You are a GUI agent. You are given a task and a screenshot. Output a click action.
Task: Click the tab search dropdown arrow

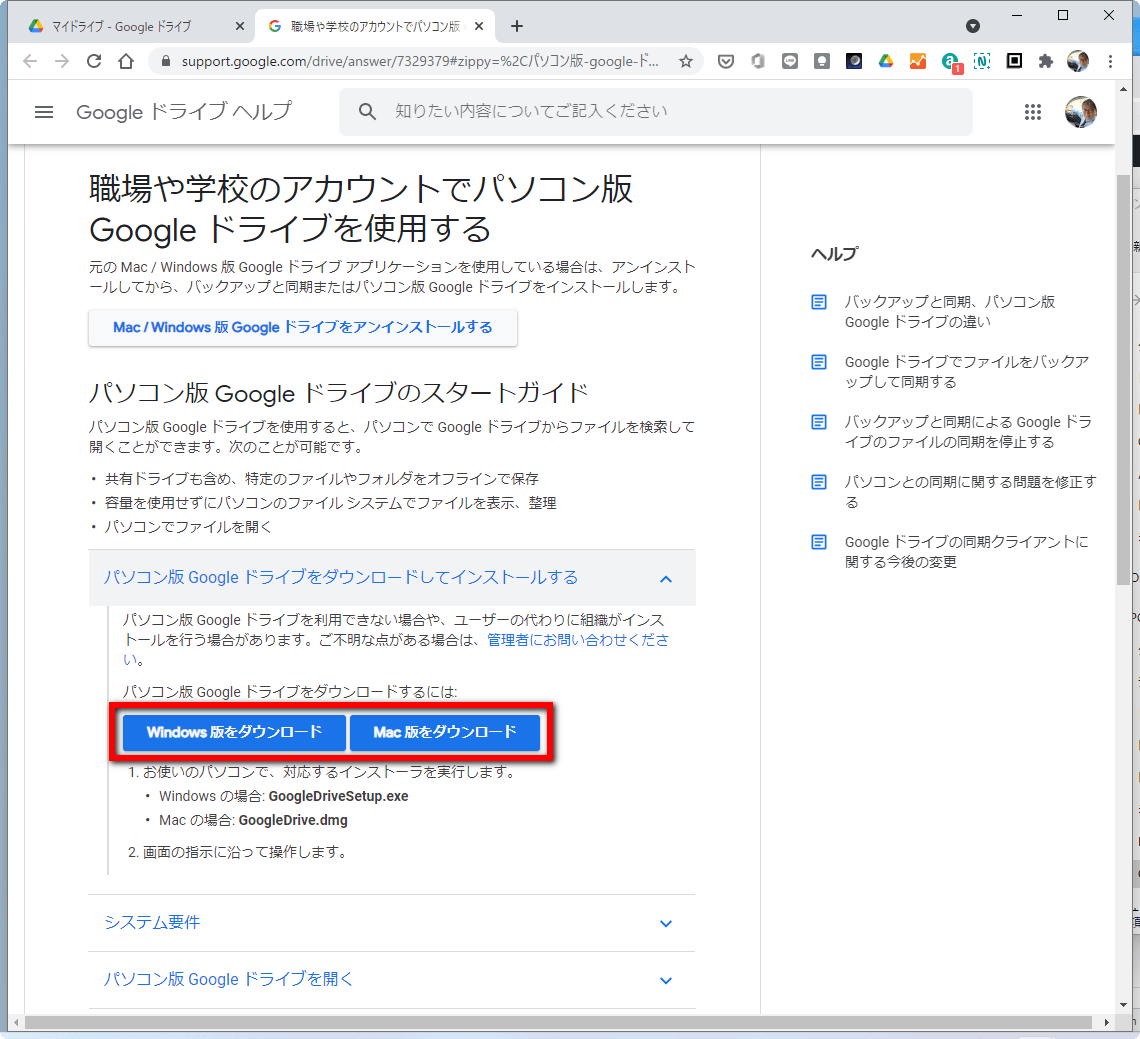pos(973,26)
